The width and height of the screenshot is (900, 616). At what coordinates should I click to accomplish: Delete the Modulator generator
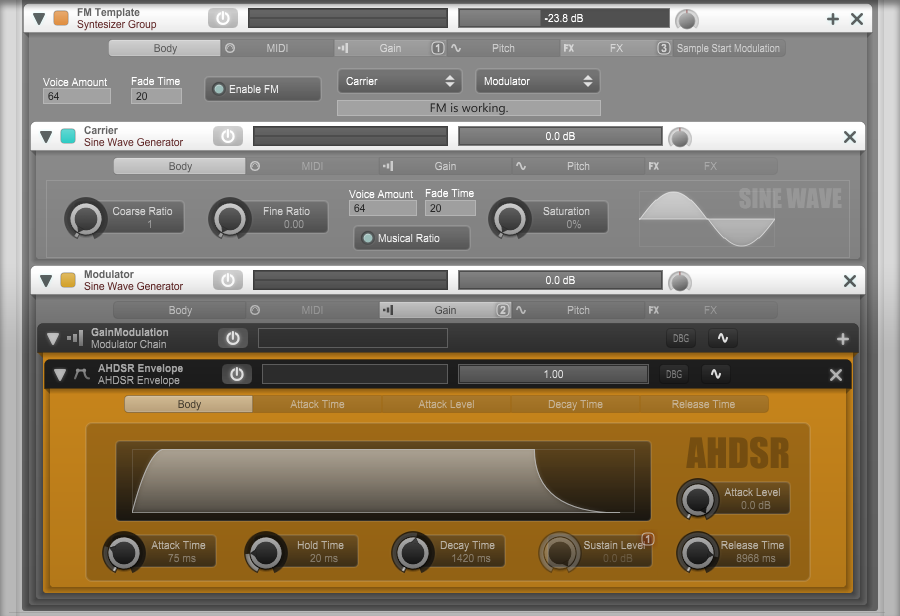pyautogui.click(x=850, y=281)
